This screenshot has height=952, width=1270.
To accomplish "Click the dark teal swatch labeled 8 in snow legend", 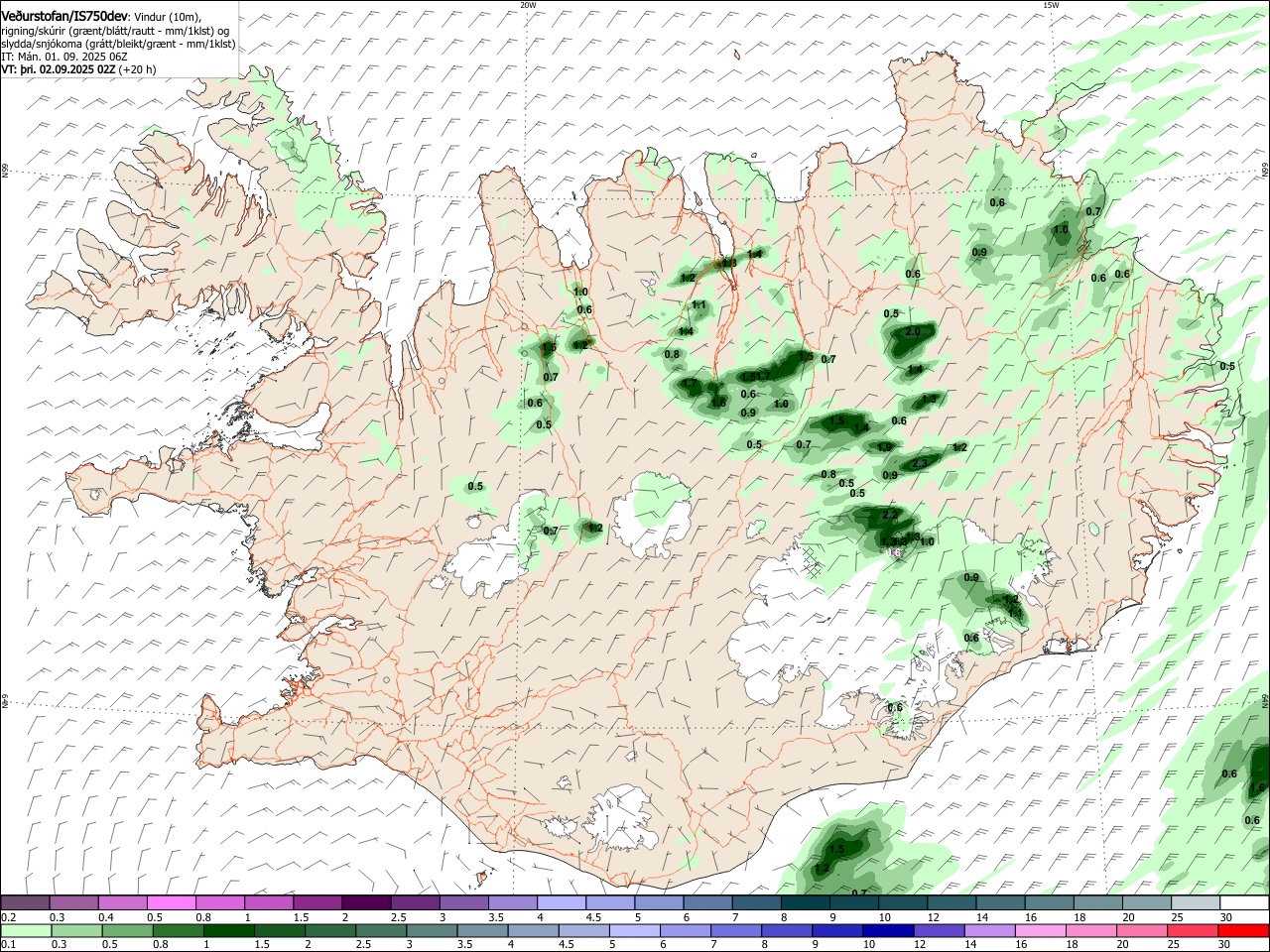I will coord(805,902).
